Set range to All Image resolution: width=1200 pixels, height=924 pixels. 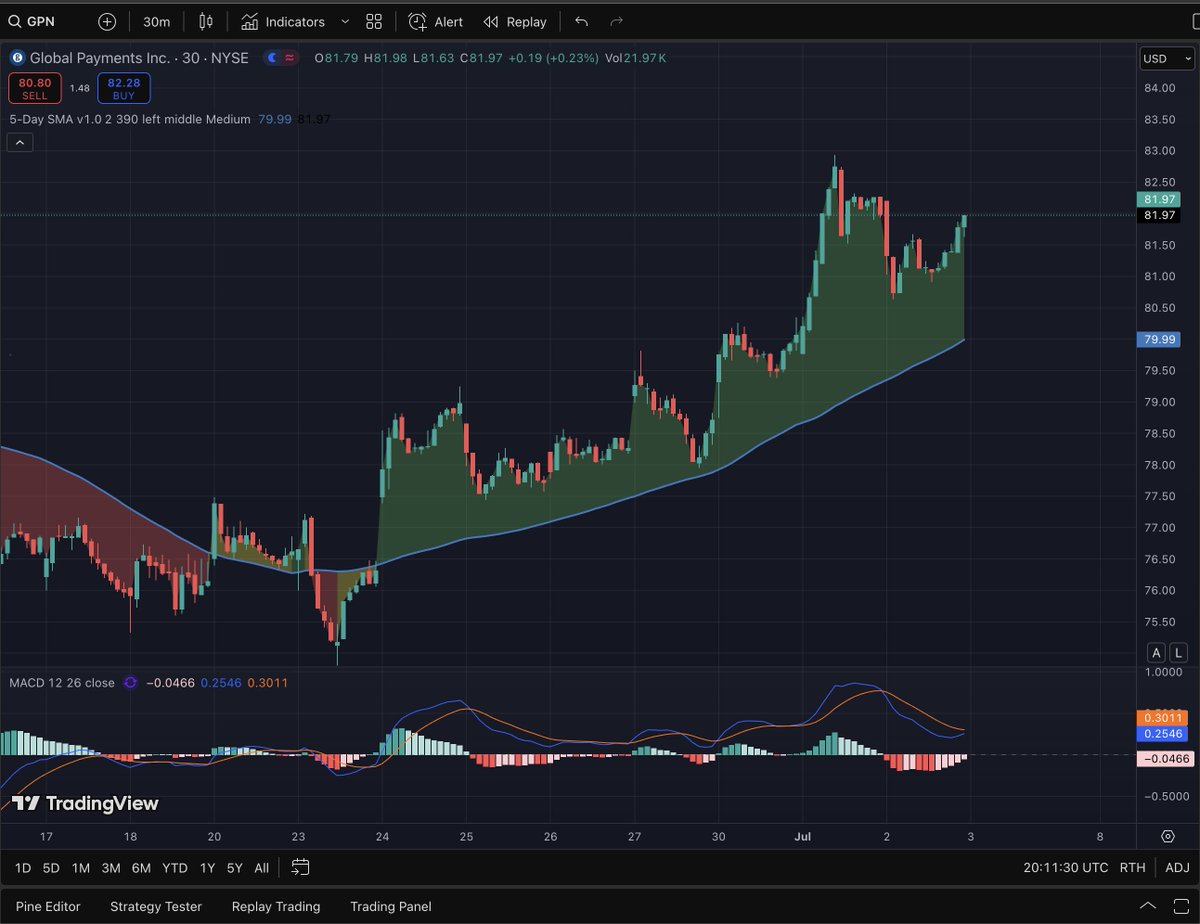tap(261, 867)
